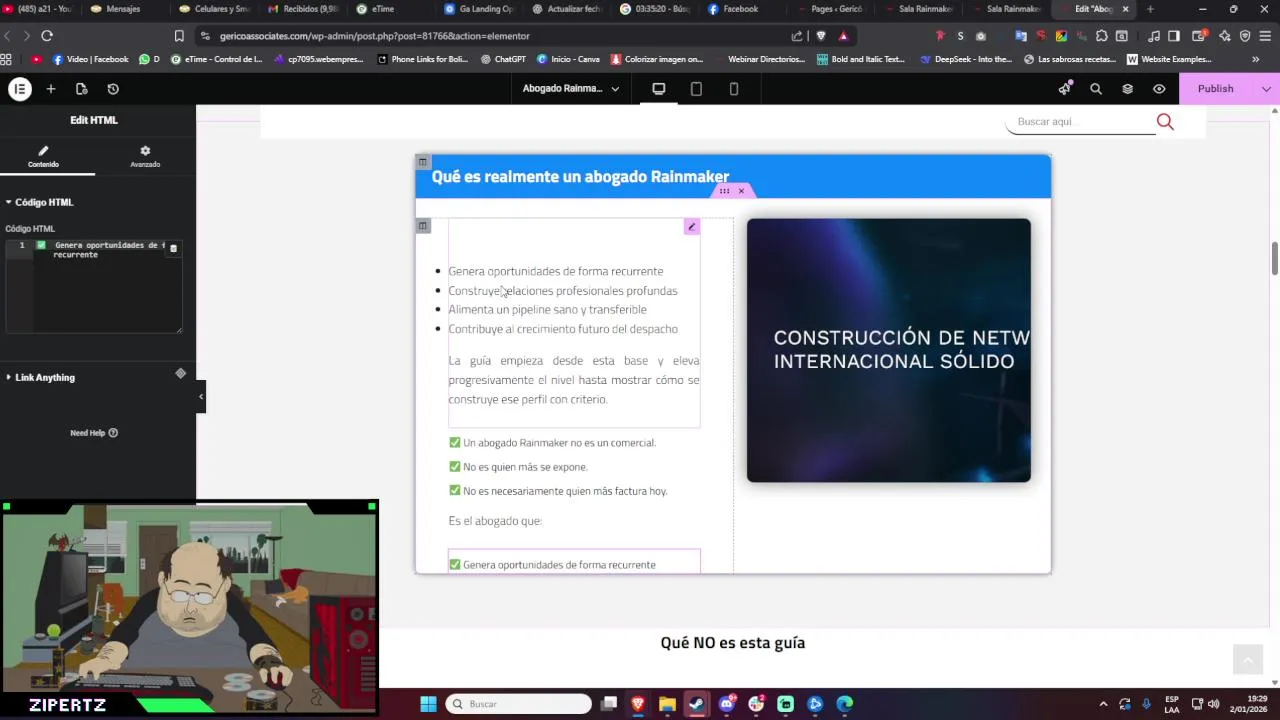Switch to the Contenido tab

[43, 157]
